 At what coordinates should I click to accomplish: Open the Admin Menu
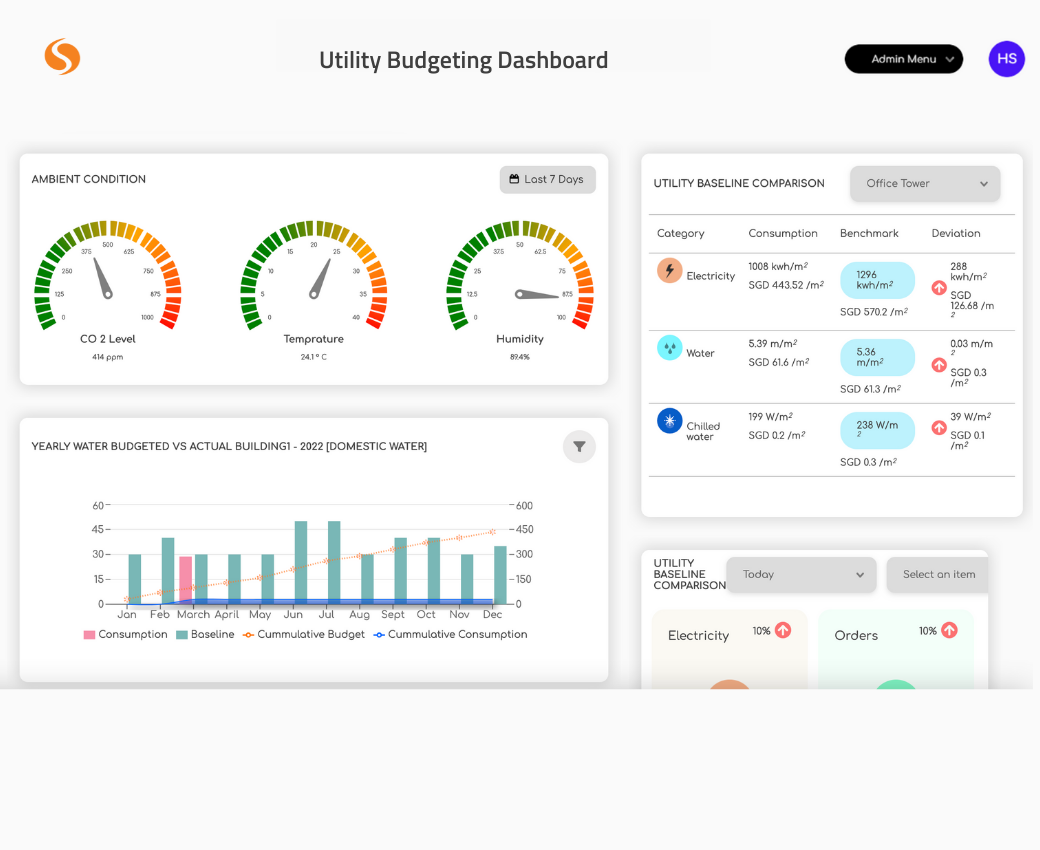903,59
